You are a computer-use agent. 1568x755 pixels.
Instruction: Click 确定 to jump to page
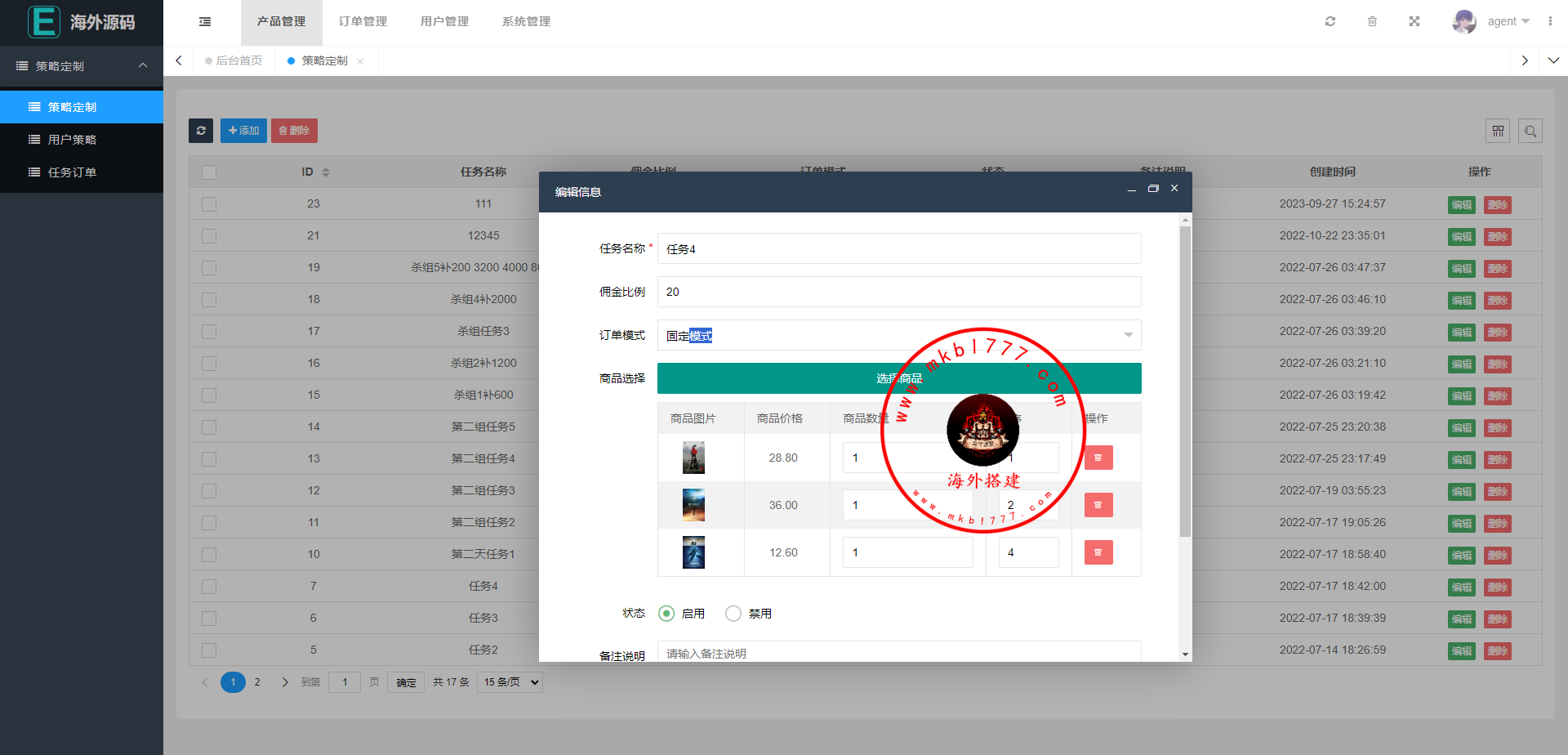pos(406,682)
